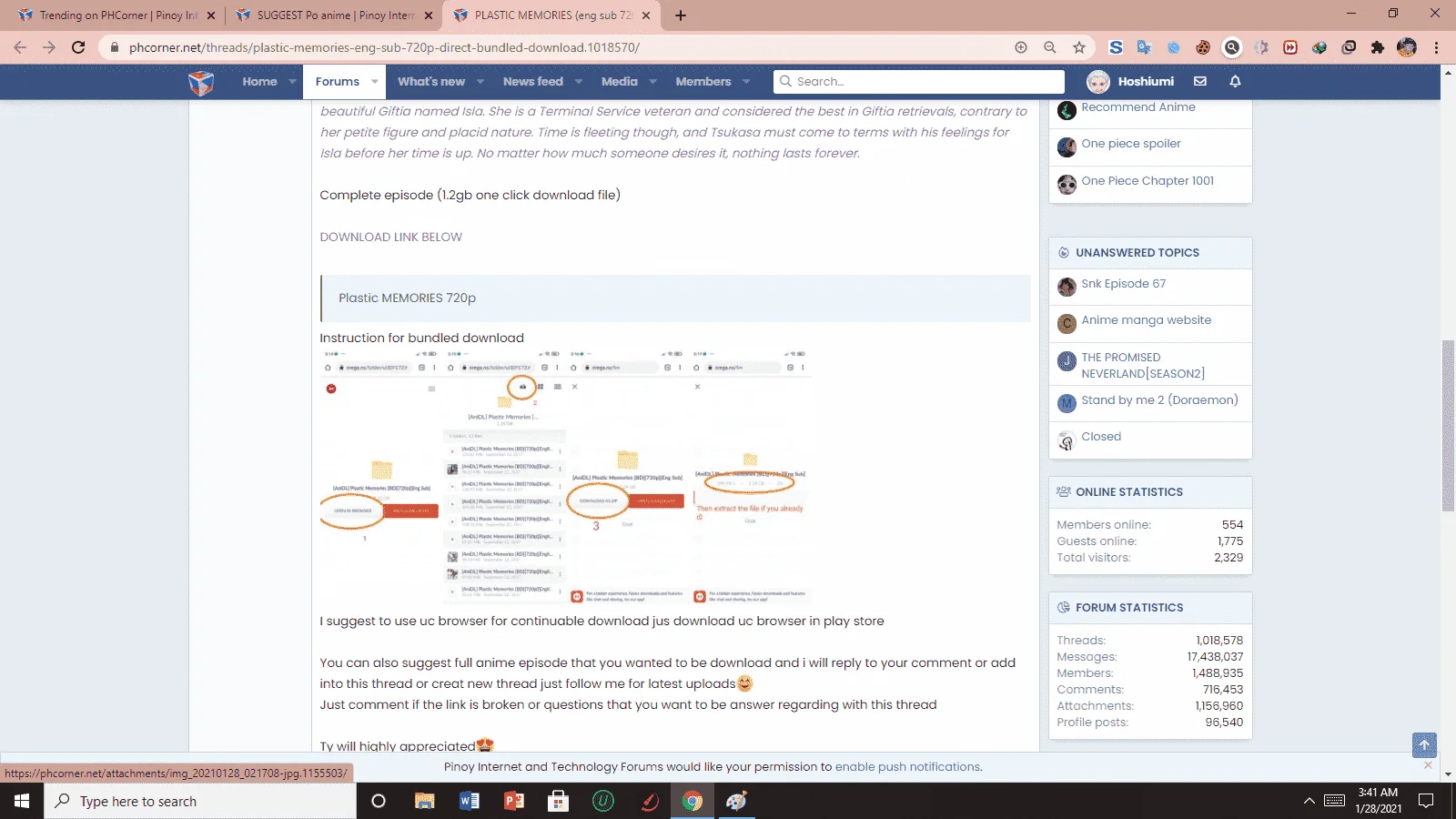Click the PHCorner site logo
This screenshot has height=819, width=1456.
click(201, 82)
